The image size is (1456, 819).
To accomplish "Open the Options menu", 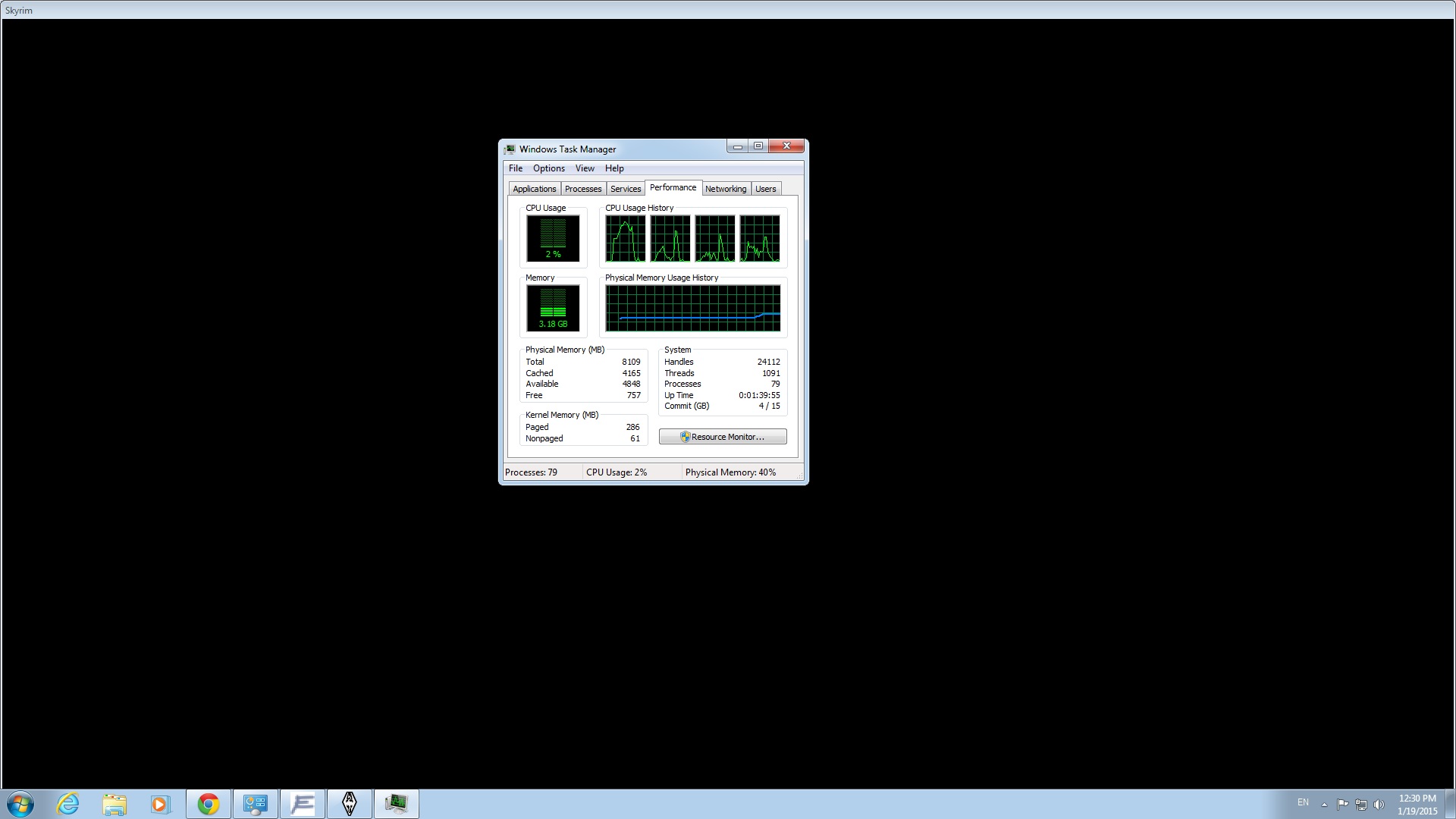I will tap(548, 168).
